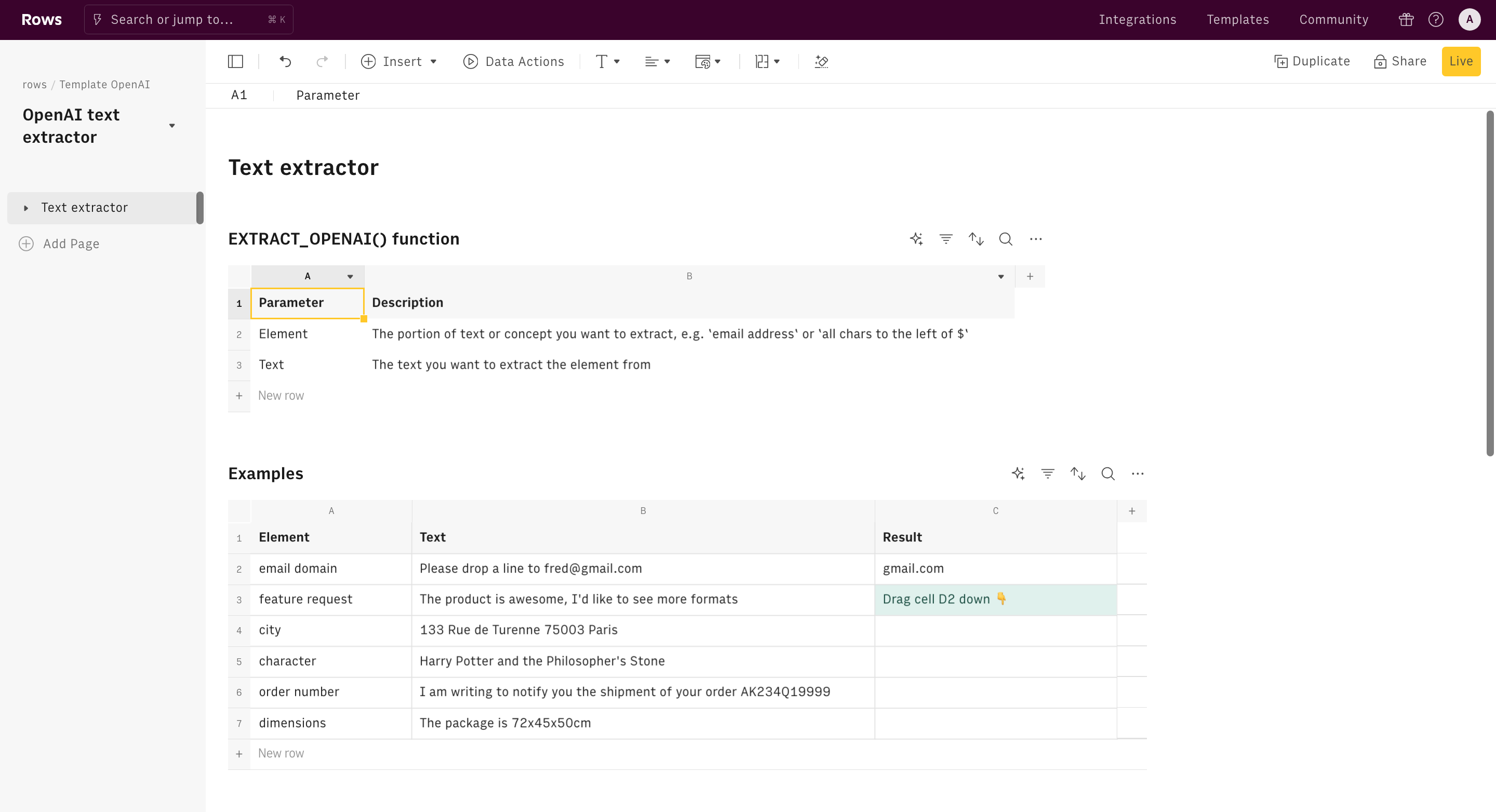
Task: Open the gift icon in the top bar
Action: click(x=1406, y=20)
